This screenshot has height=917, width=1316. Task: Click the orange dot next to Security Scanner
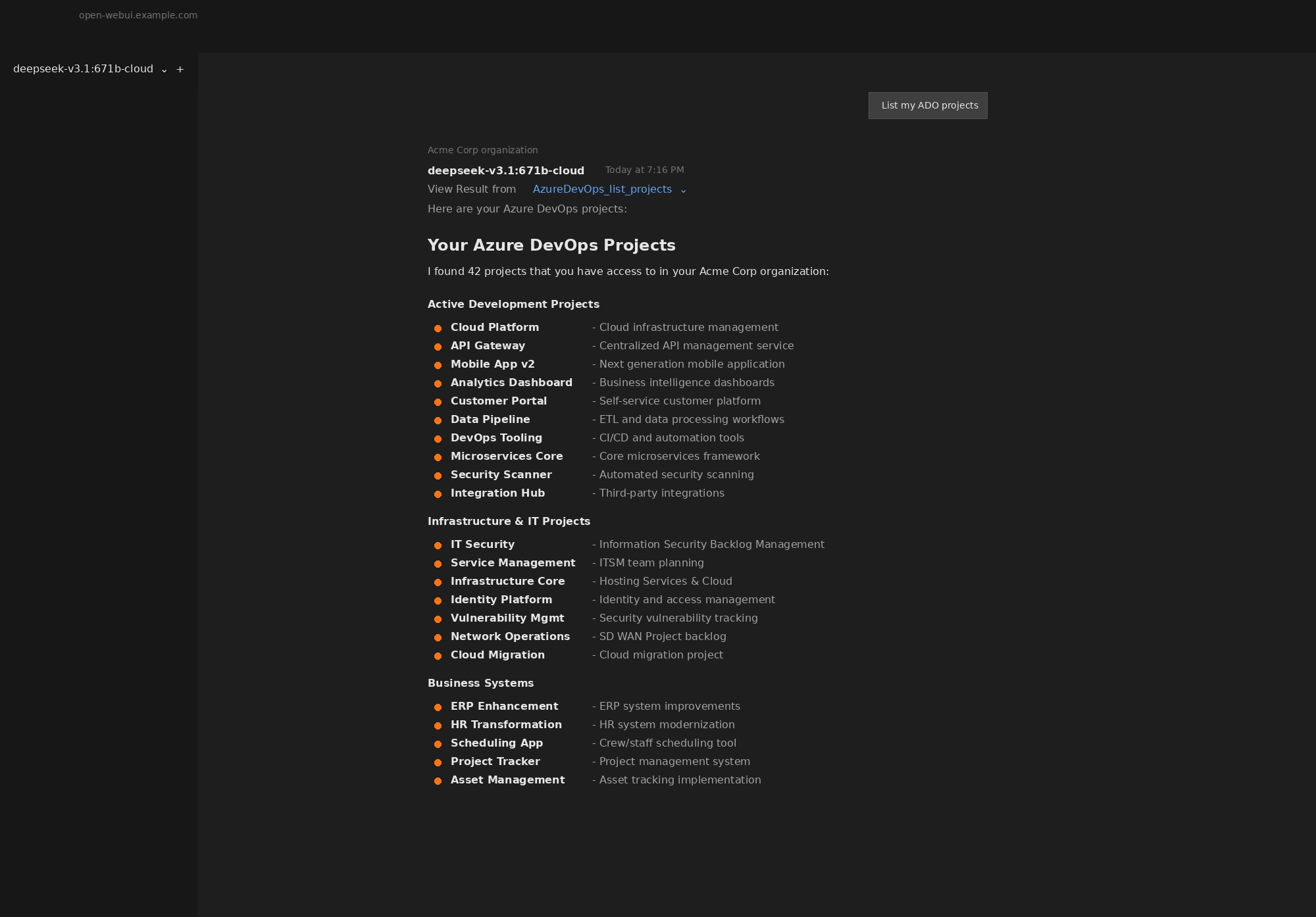(x=438, y=475)
